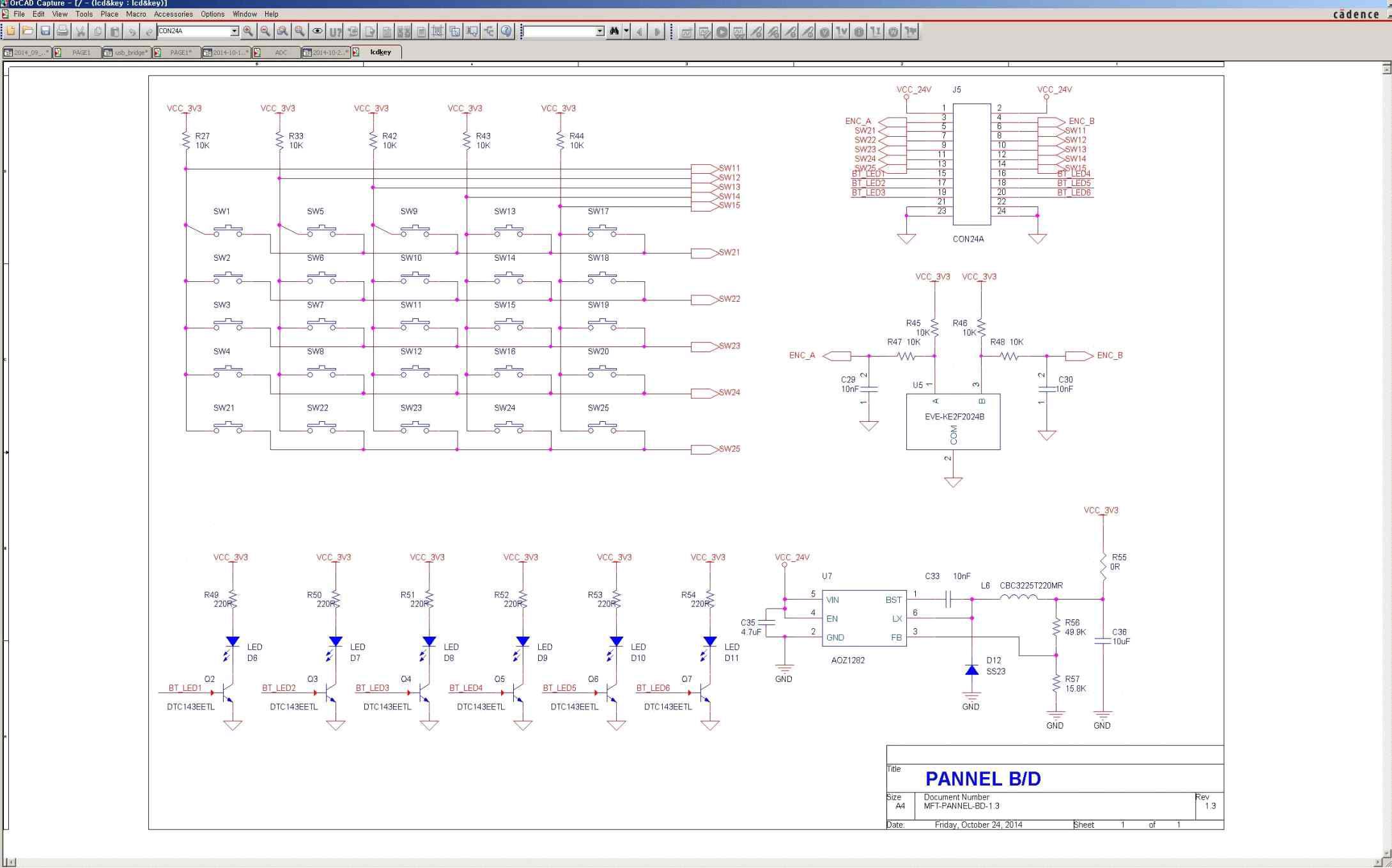This screenshot has width=1392, height=868.
Task: Click the New document icon
Action: click(x=11, y=31)
